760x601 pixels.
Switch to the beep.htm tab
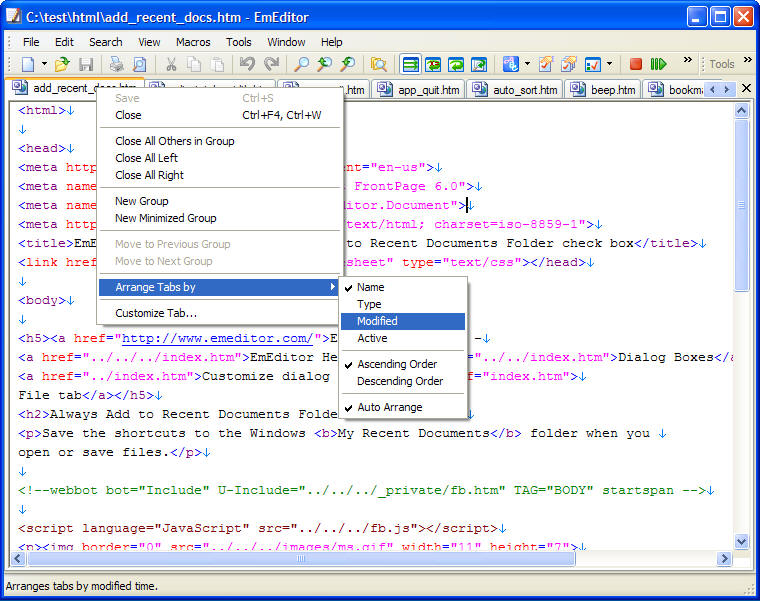[x=603, y=90]
